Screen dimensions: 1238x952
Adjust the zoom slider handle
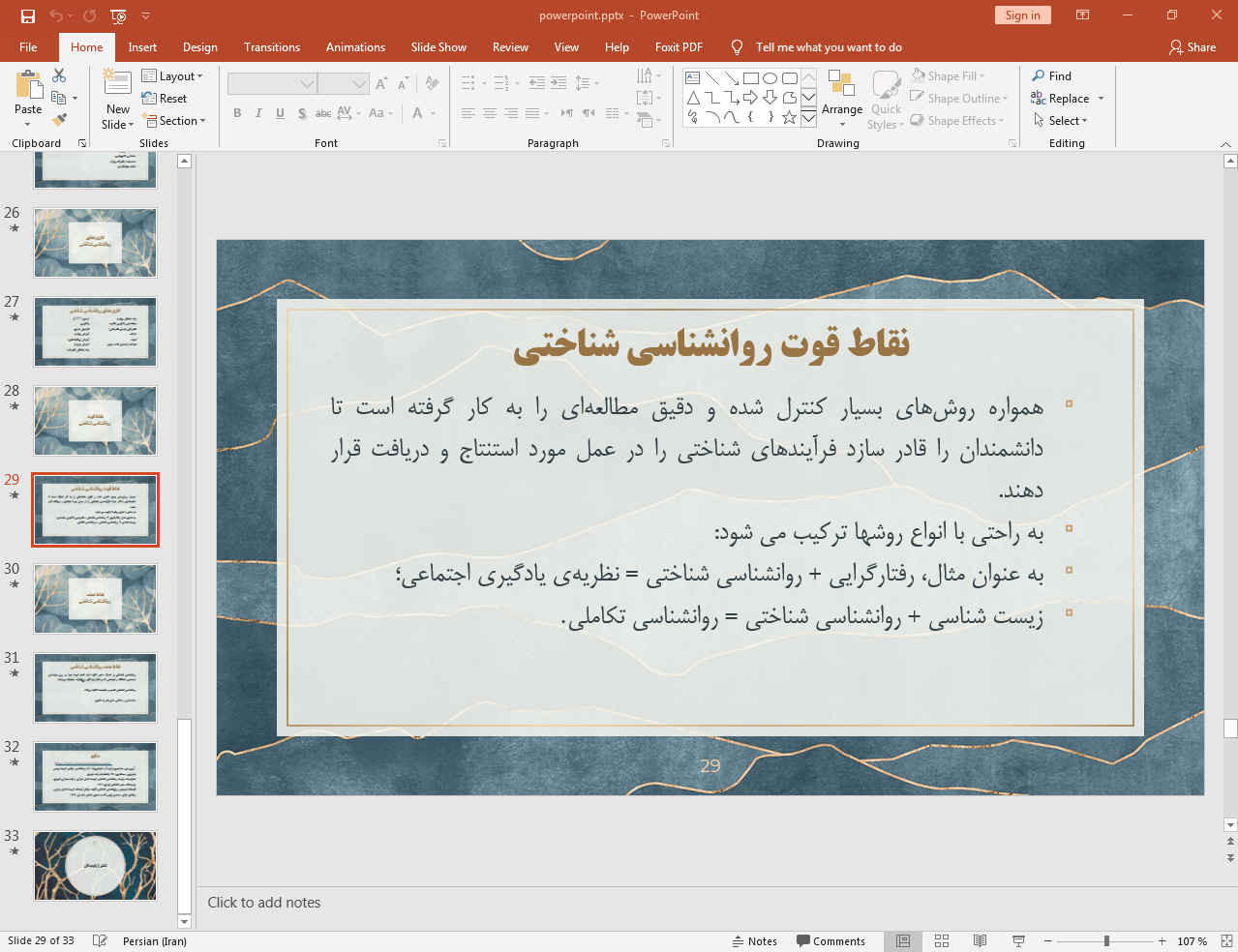coord(1106,941)
